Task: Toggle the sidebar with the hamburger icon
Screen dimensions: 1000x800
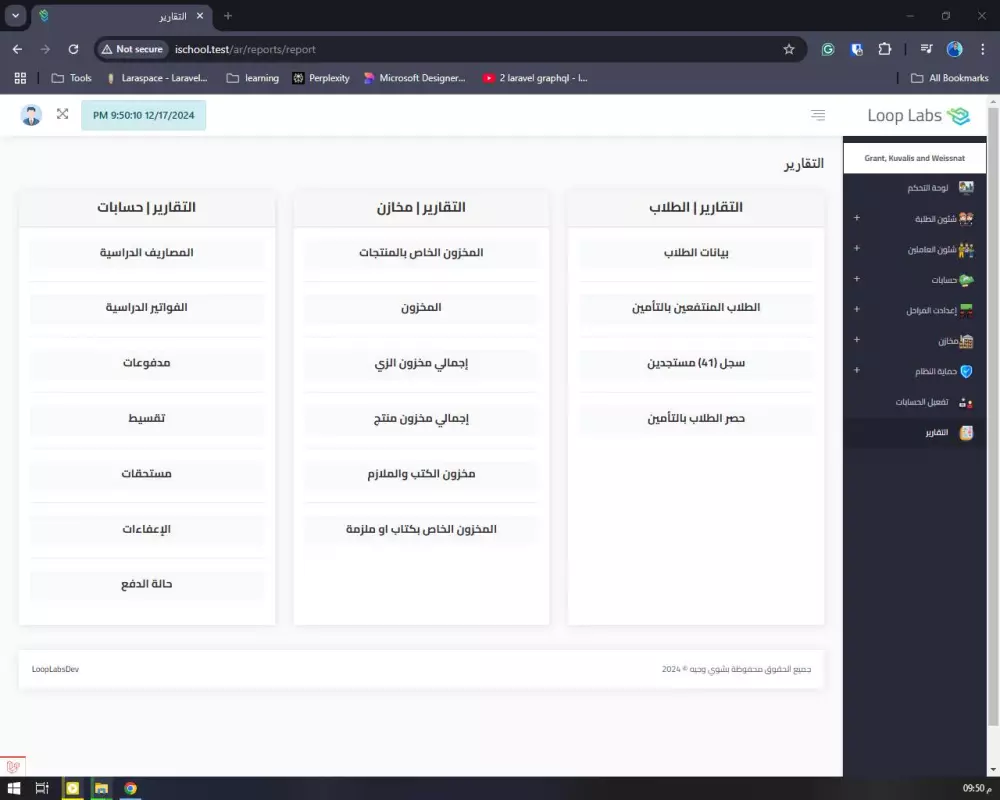Action: [x=818, y=114]
